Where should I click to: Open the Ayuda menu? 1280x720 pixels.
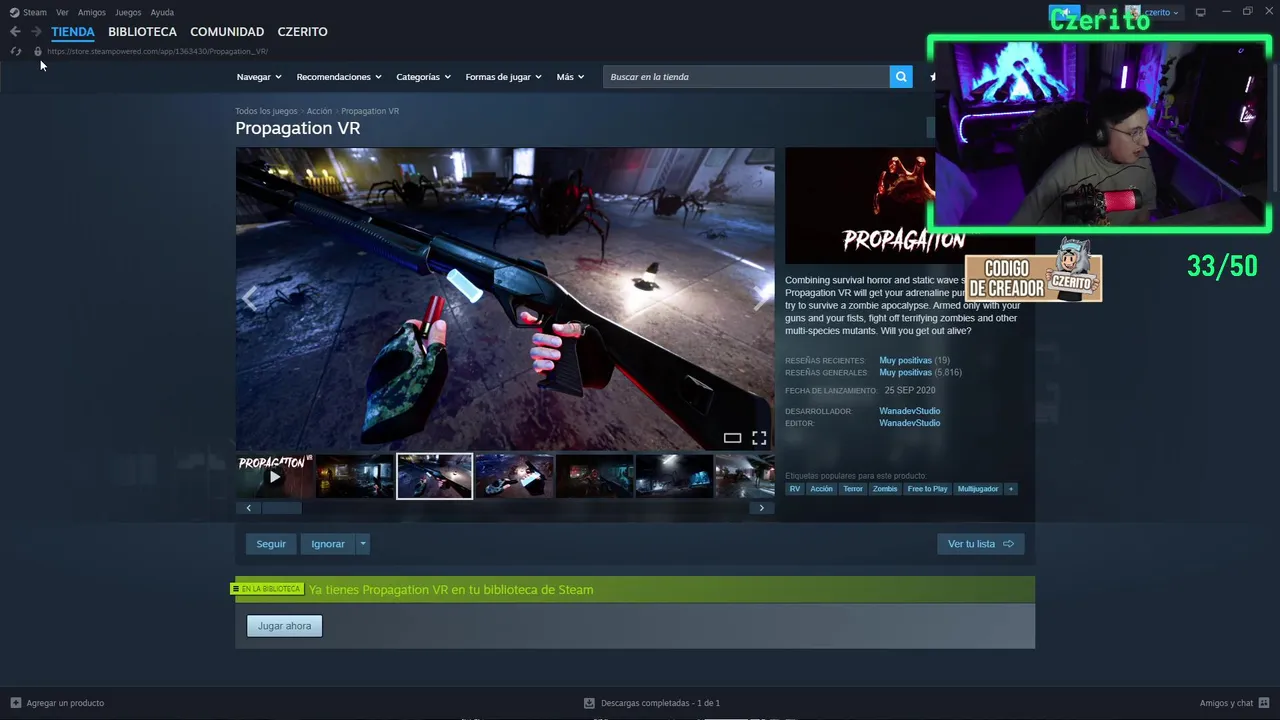pos(162,12)
